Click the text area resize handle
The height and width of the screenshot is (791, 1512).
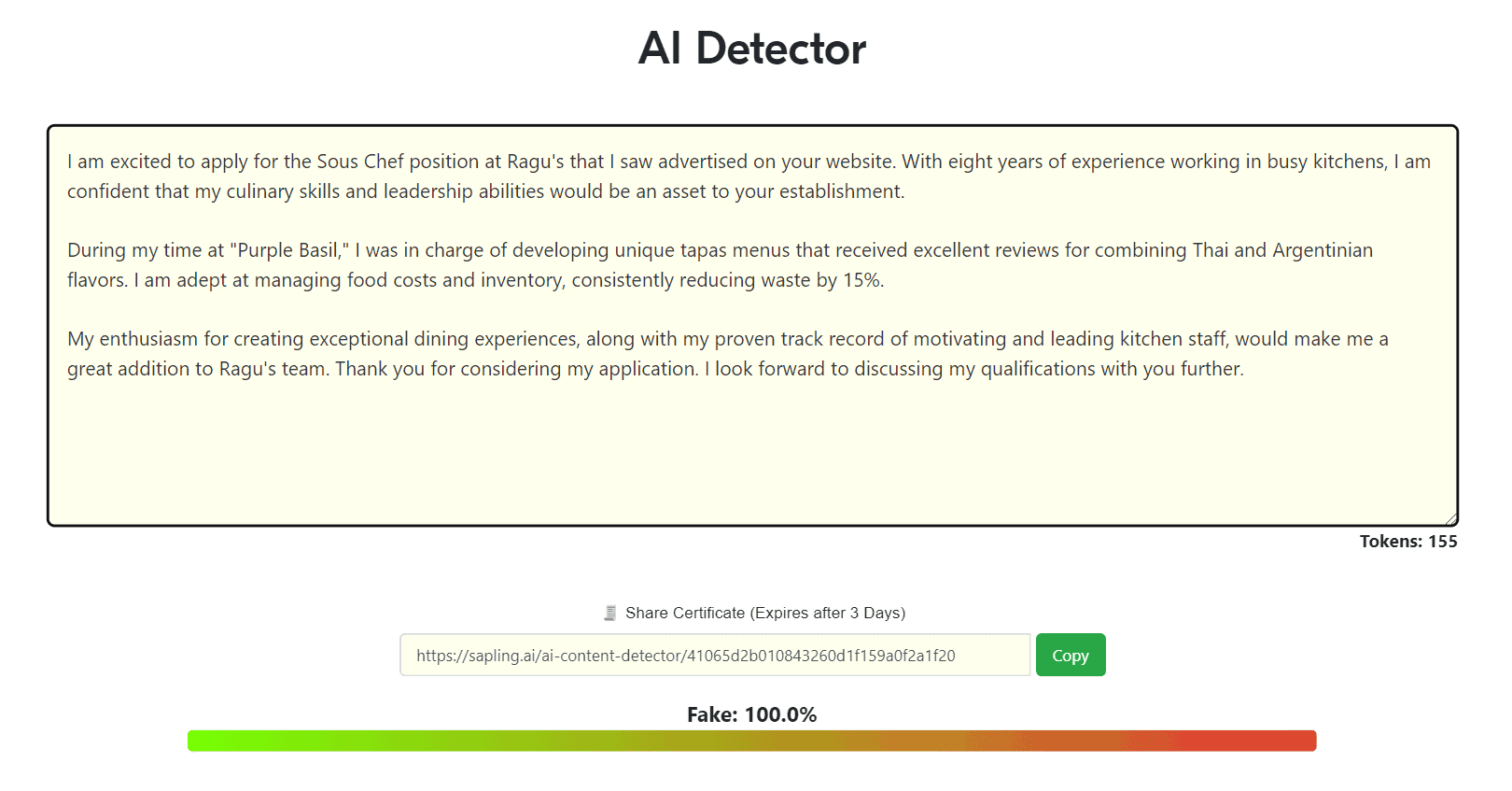[x=1450, y=519]
